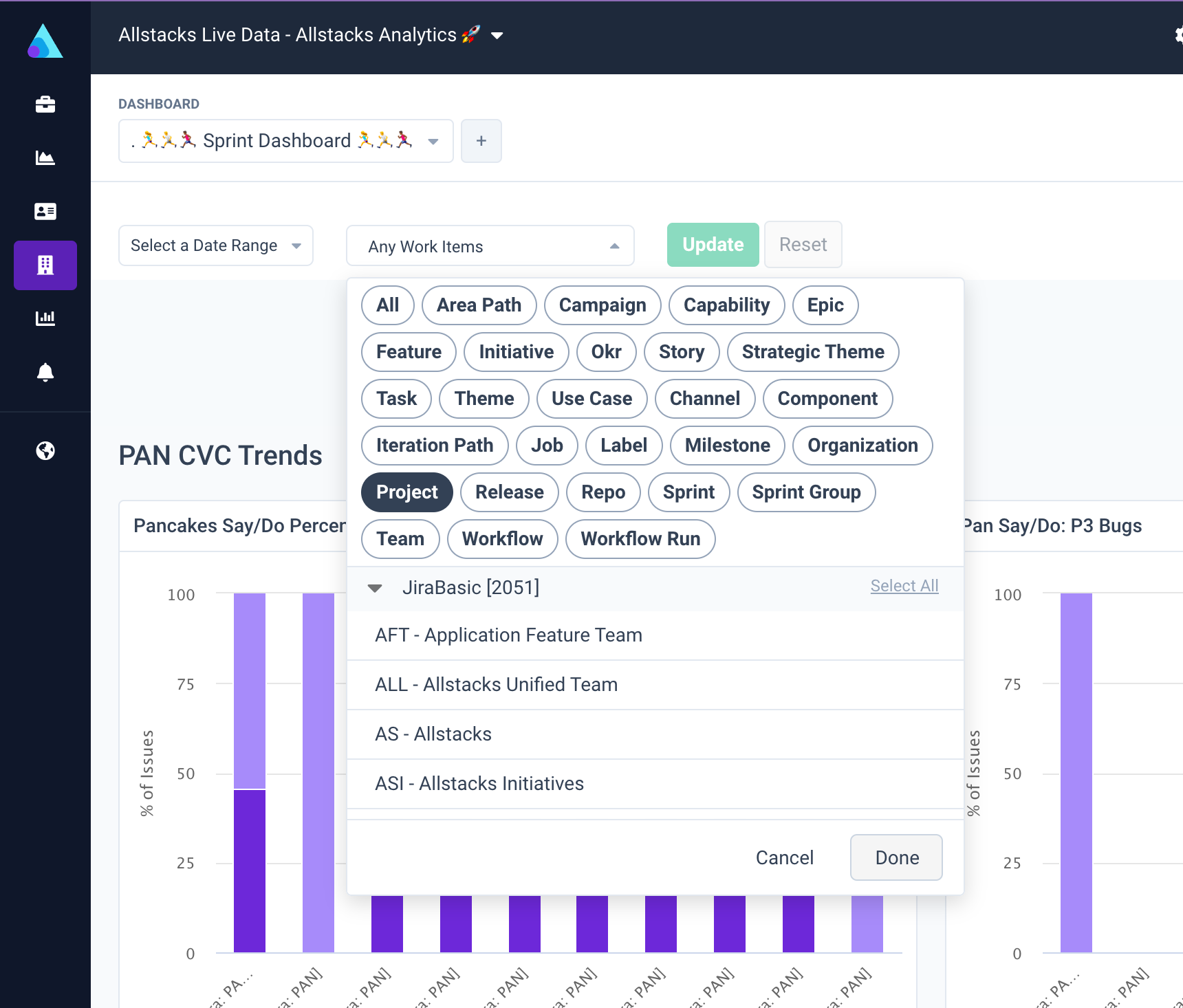Choose the Repo chip
The height and width of the screenshot is (1008, 1183).
(x=603, y=492)
